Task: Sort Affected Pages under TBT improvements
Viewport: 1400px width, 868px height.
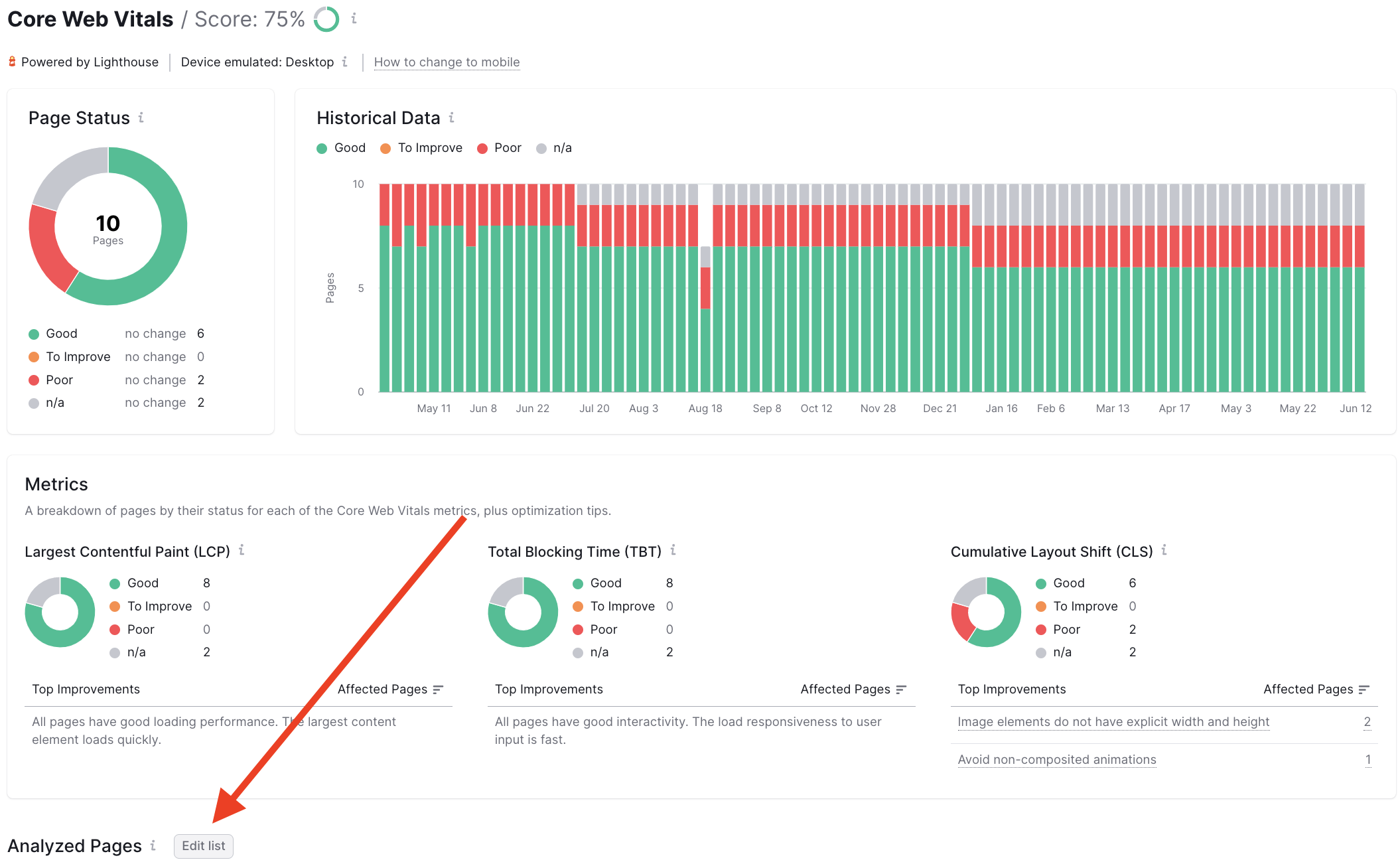Action: click(x=901, y=689)
